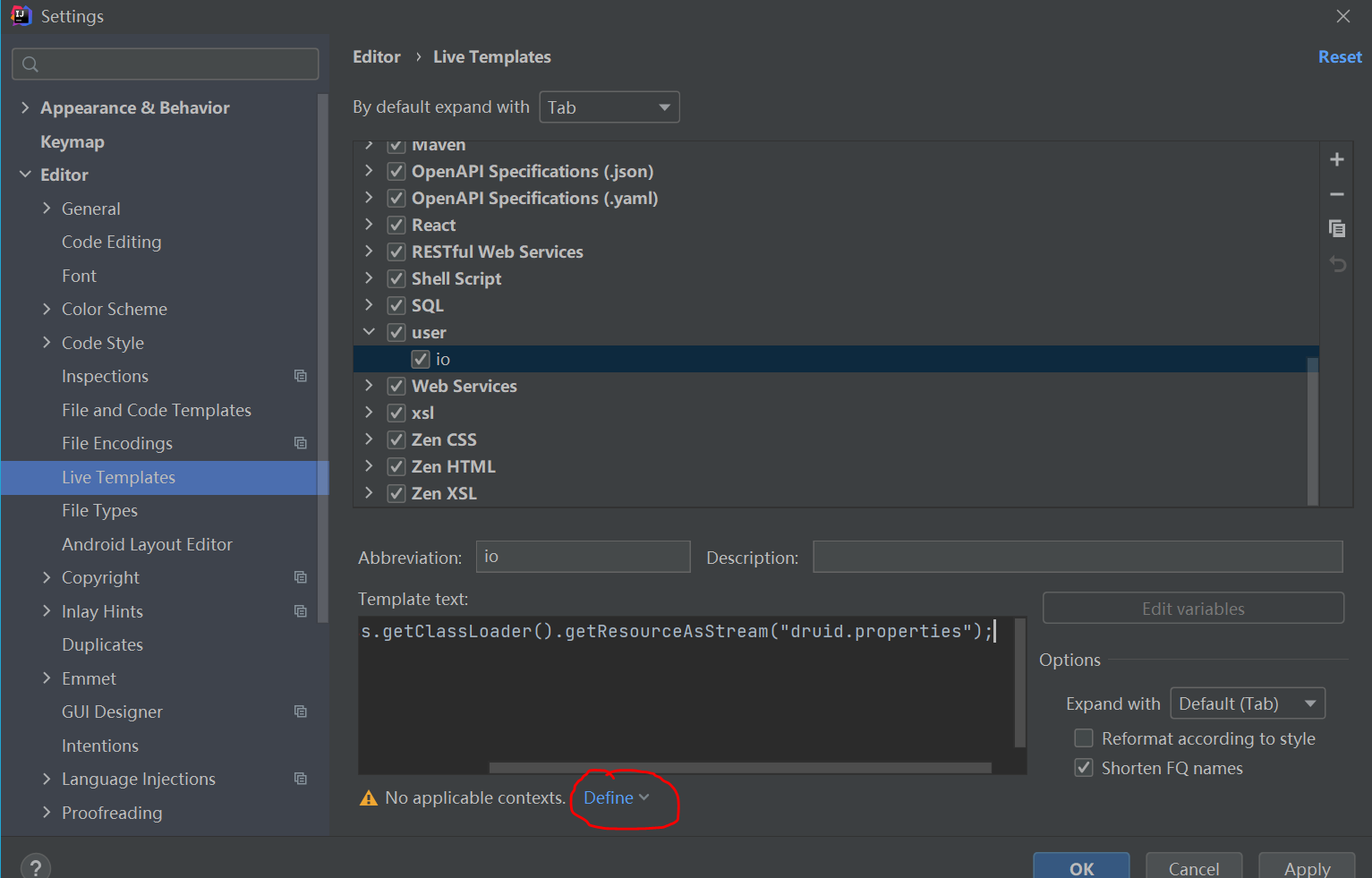Click project-level icon next to Language Injections
The height and width of the screenshot is (878, 1372).
click(301, 779)
